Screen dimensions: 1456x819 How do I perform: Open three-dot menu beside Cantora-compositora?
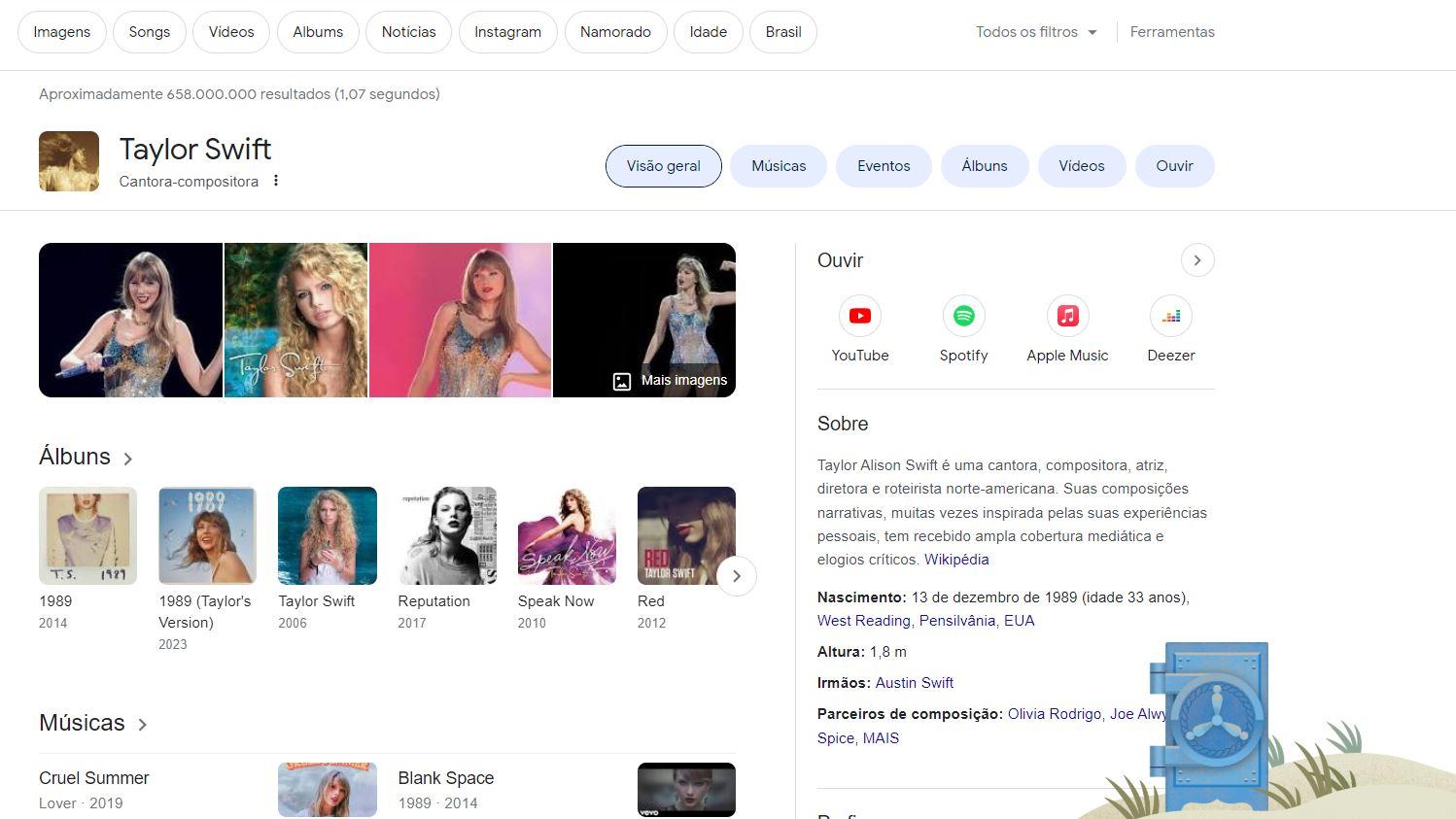point(276,181)
